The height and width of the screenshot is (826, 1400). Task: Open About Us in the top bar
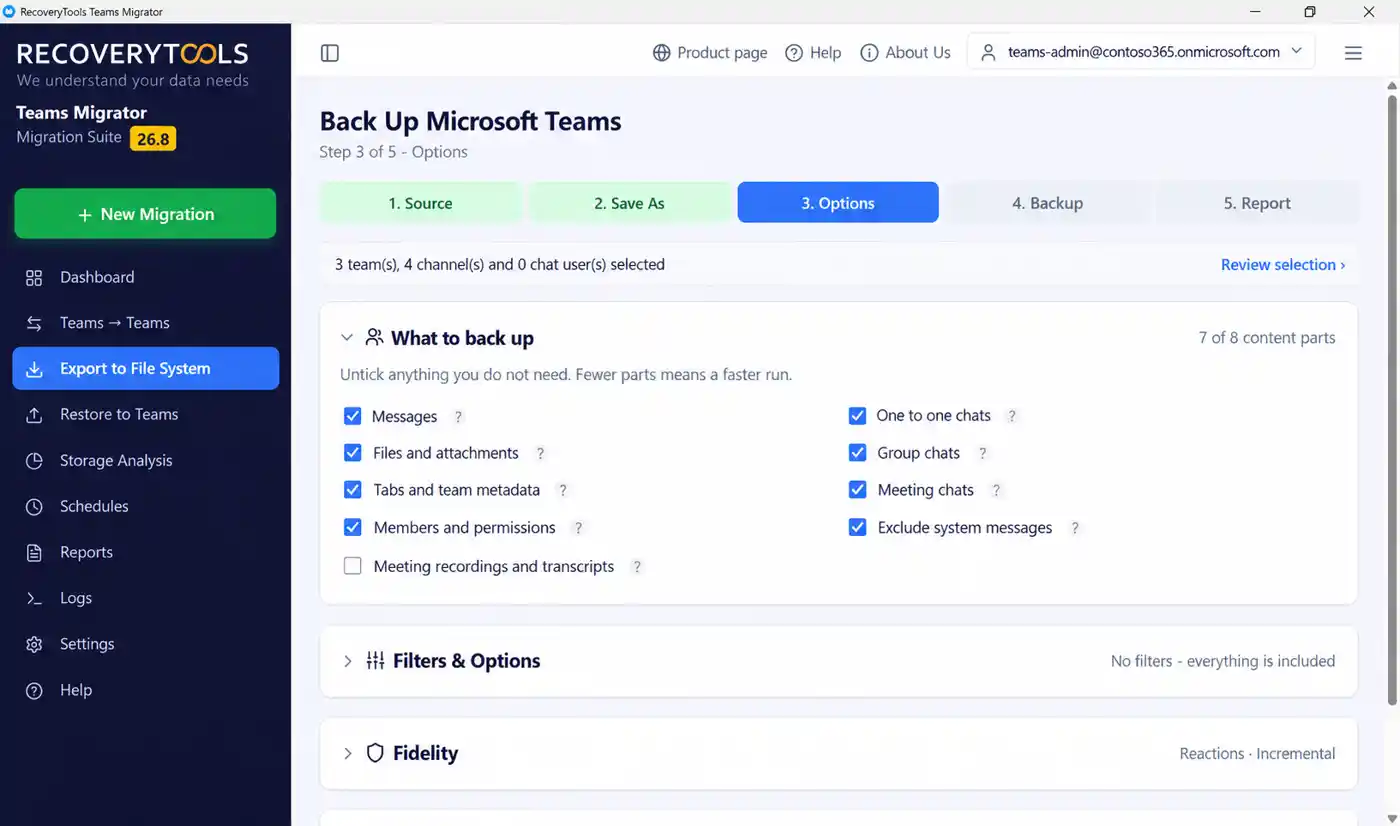(905, 53)
